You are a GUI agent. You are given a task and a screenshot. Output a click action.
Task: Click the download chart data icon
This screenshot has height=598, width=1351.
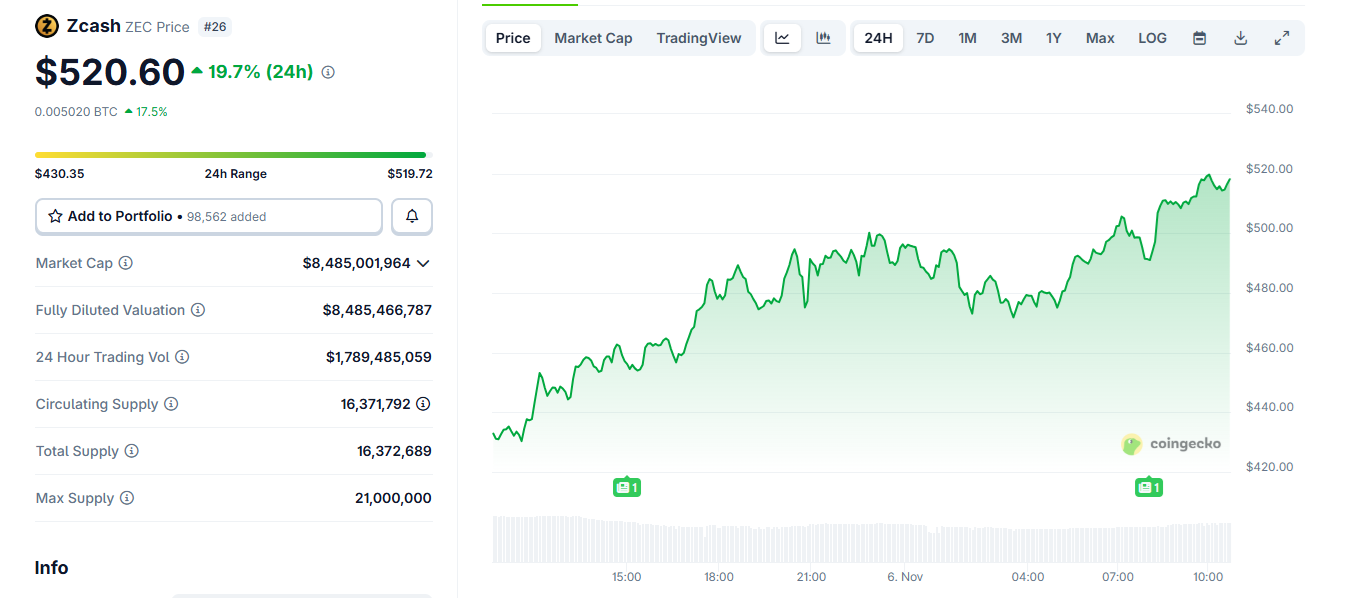(1240, 37)
